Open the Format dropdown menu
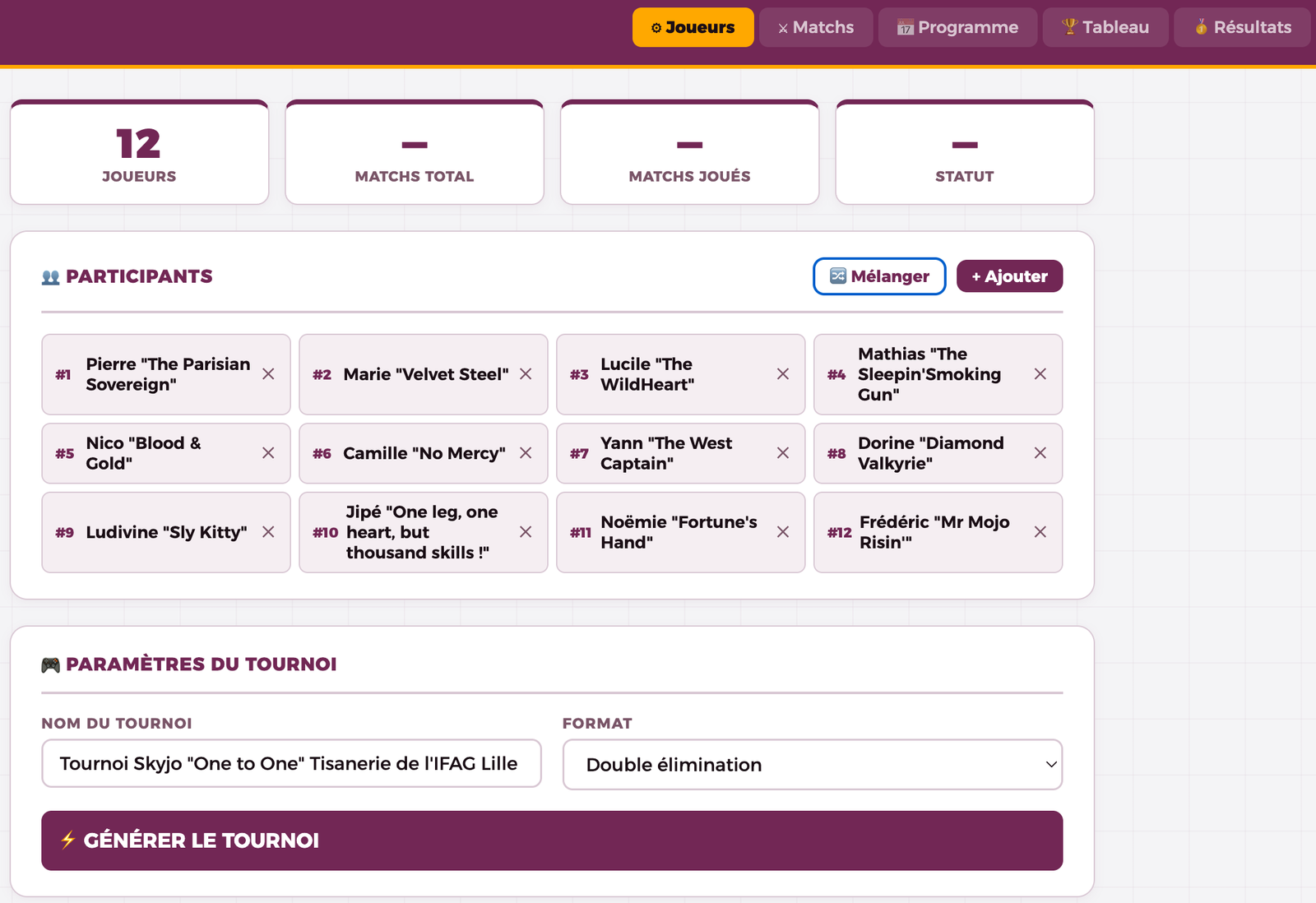This screenshot has width=1316, height=903. pos(812,765)
